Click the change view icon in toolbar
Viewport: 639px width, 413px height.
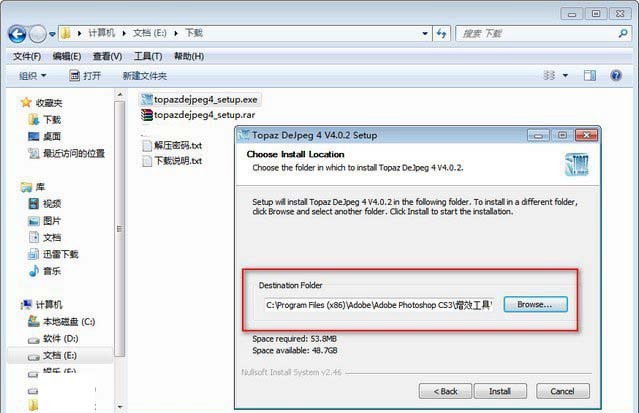coord(549,75)
